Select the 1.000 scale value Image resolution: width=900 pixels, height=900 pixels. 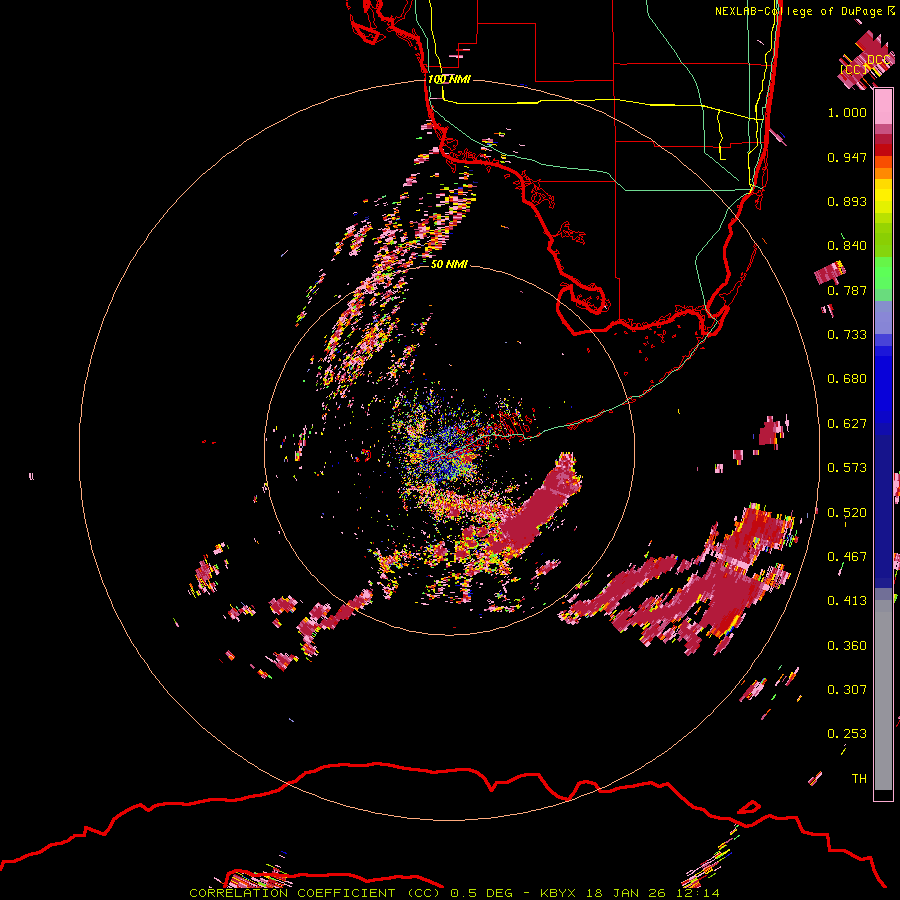pyautogui.click(x=847, y=112)
